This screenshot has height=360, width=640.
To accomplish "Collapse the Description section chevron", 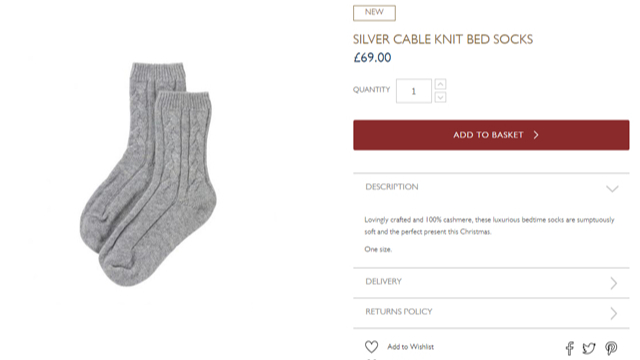I will pyautogui.click(x=612, y=189).
